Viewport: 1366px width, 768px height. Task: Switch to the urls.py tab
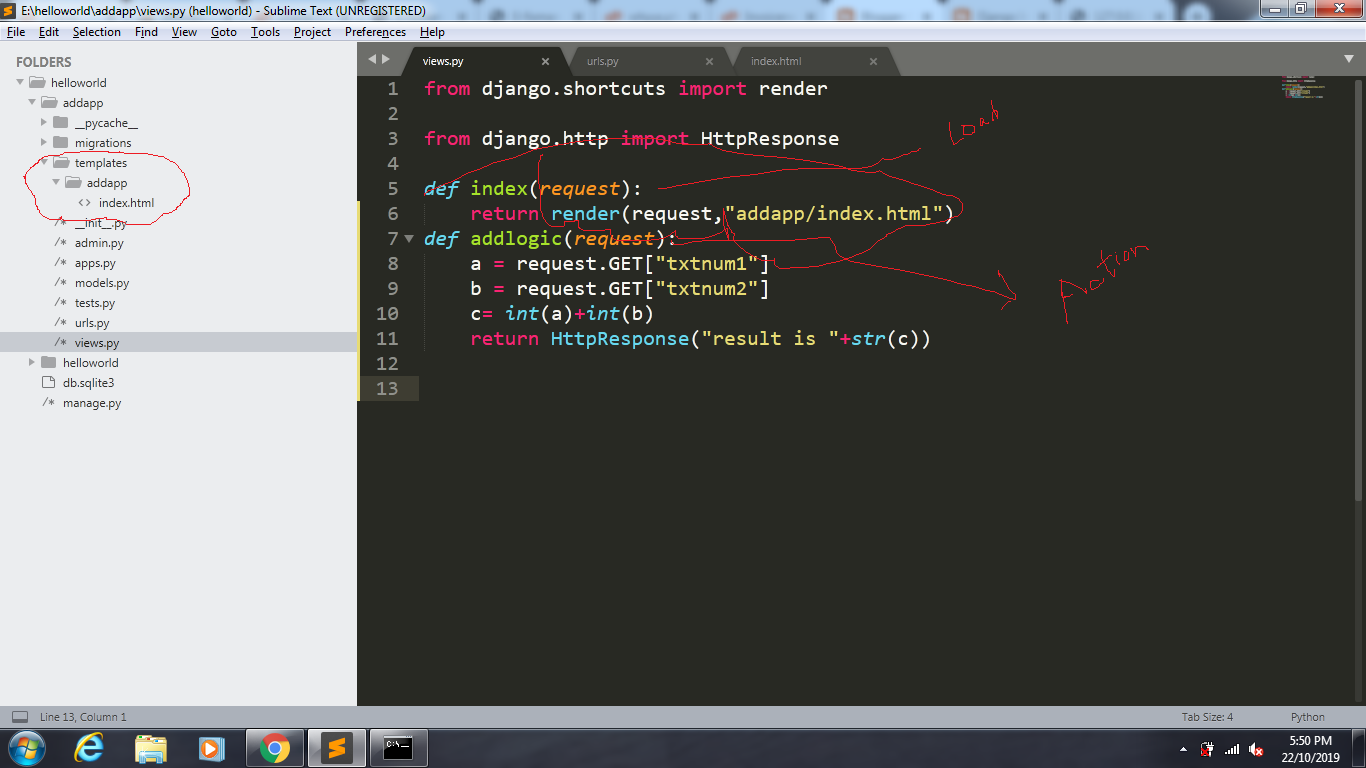click(602, 60)
